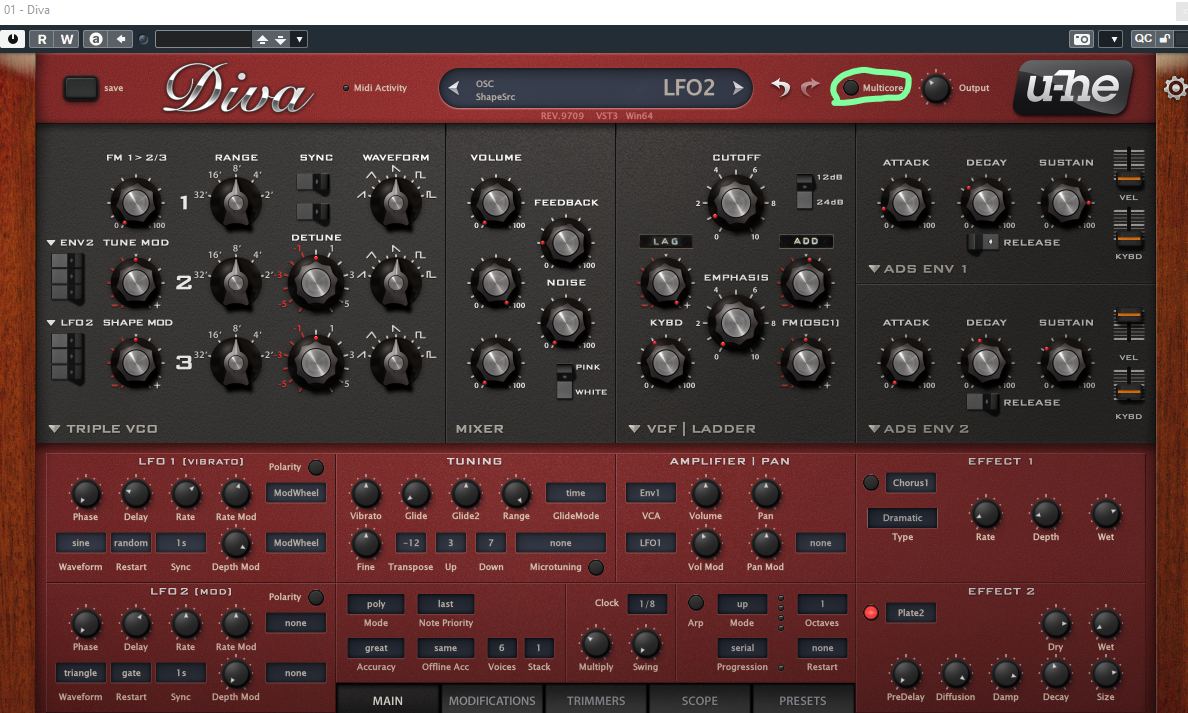This screenshot has height=713, width=1188.
Task: Switch to the MODIFICATIONS tab
Action: click(492, 700)
